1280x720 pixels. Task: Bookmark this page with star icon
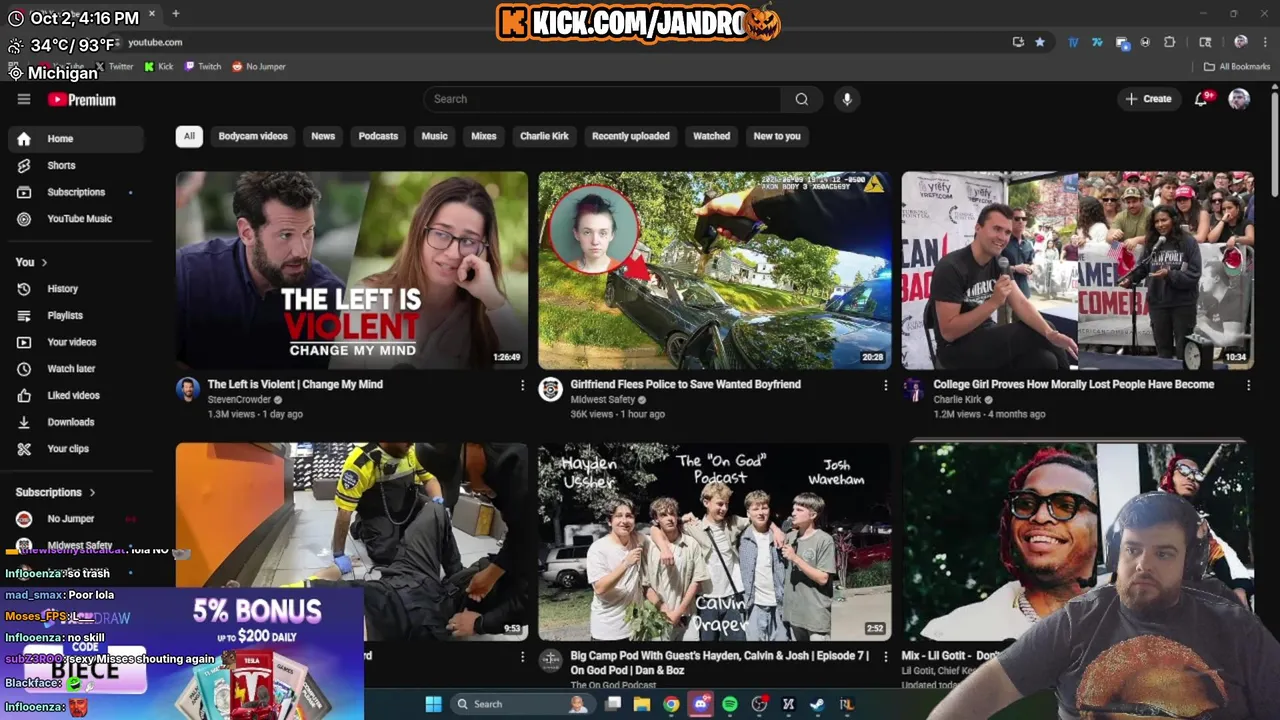point(1040,42)
